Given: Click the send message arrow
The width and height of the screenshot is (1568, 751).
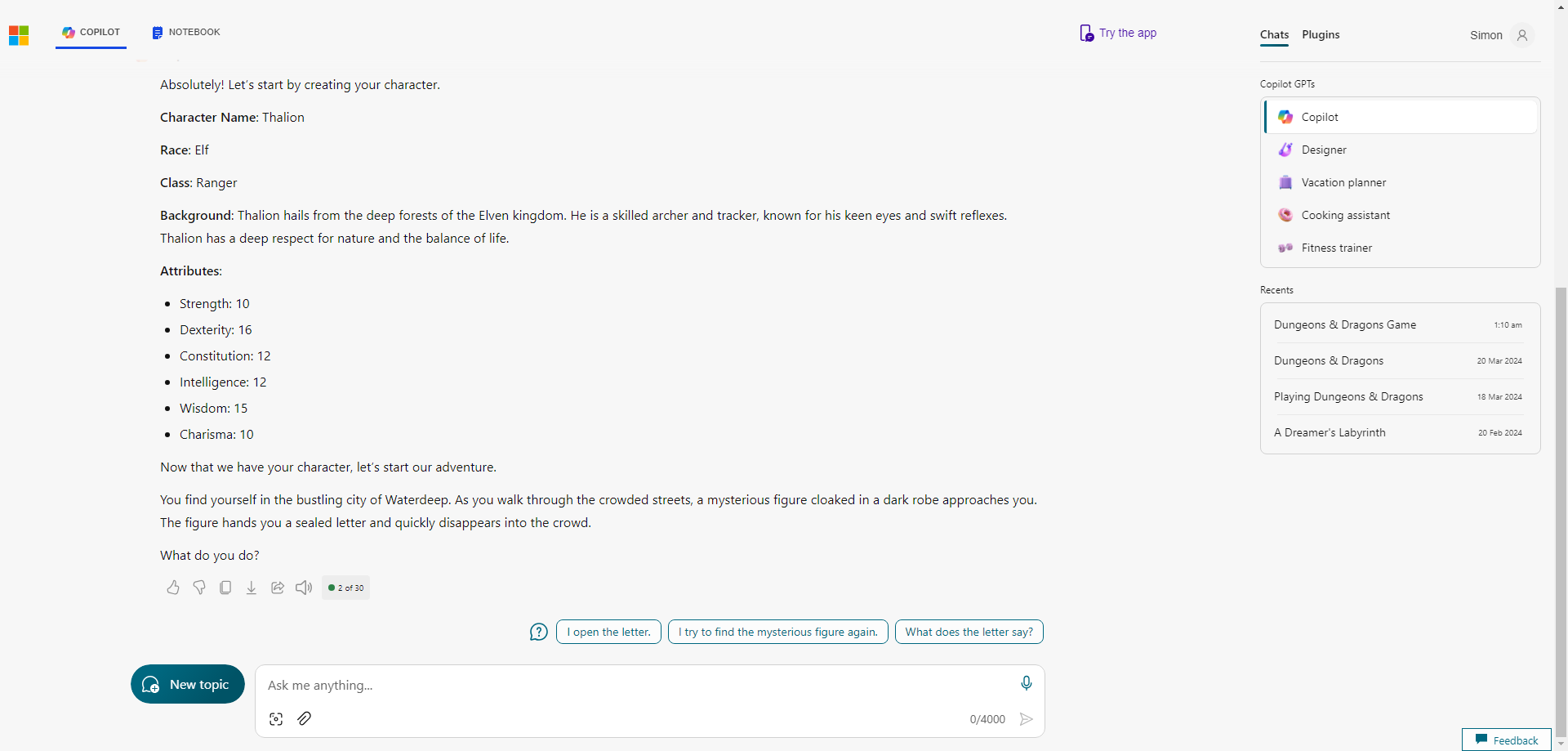Looking at the screenshot, I should pyautogui.click(x=1027, y=719).
